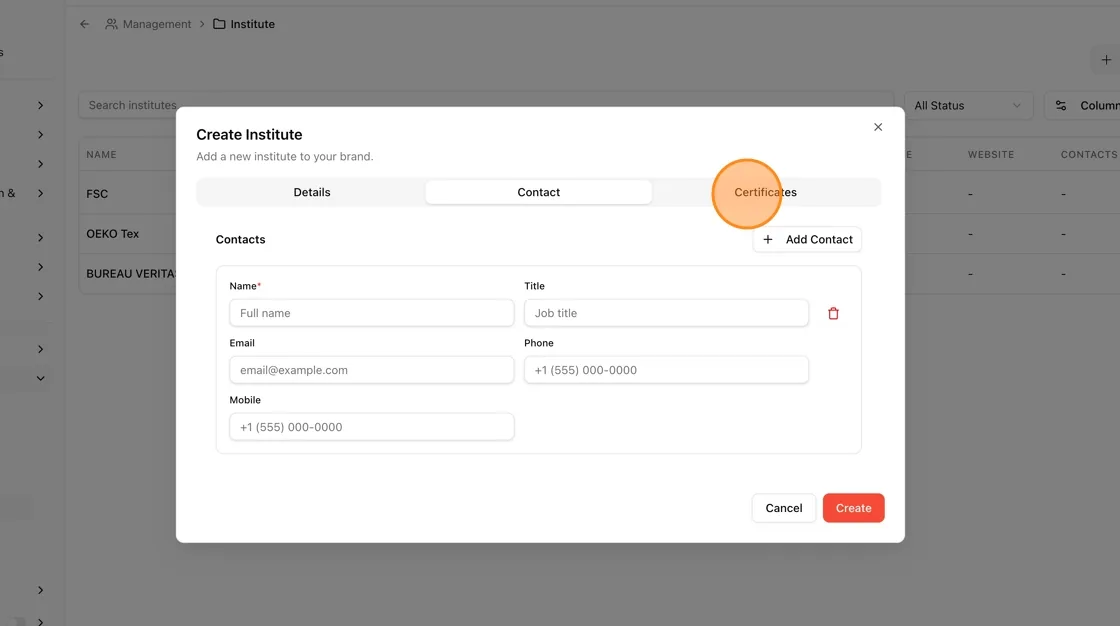Sort by the NAME column header
This screenshot has width=1120, height=626.
click(101, 154)
